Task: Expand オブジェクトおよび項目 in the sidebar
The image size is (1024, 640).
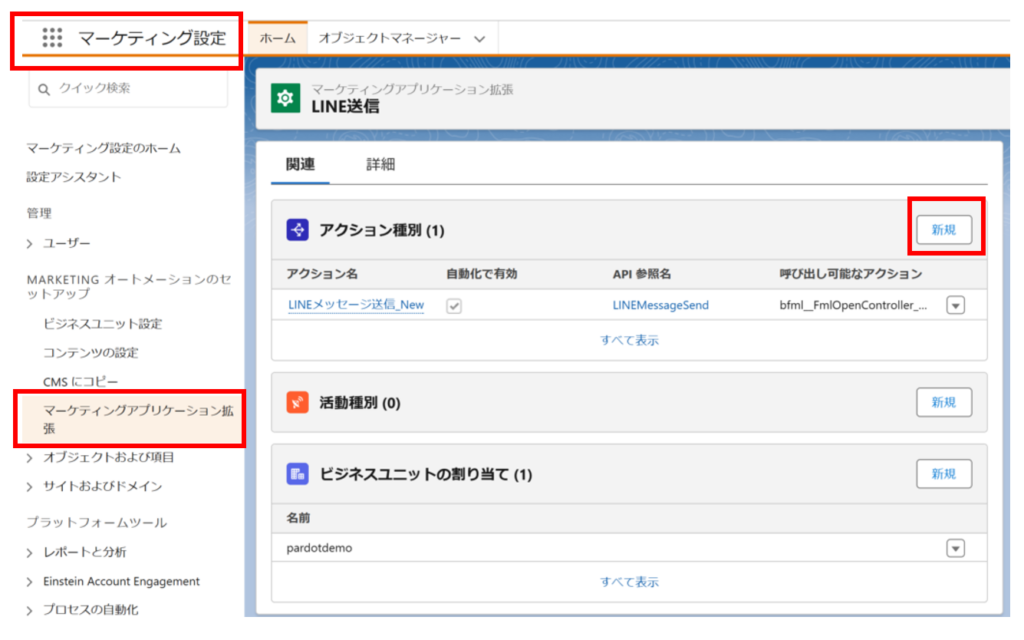Action: point(30,458)
